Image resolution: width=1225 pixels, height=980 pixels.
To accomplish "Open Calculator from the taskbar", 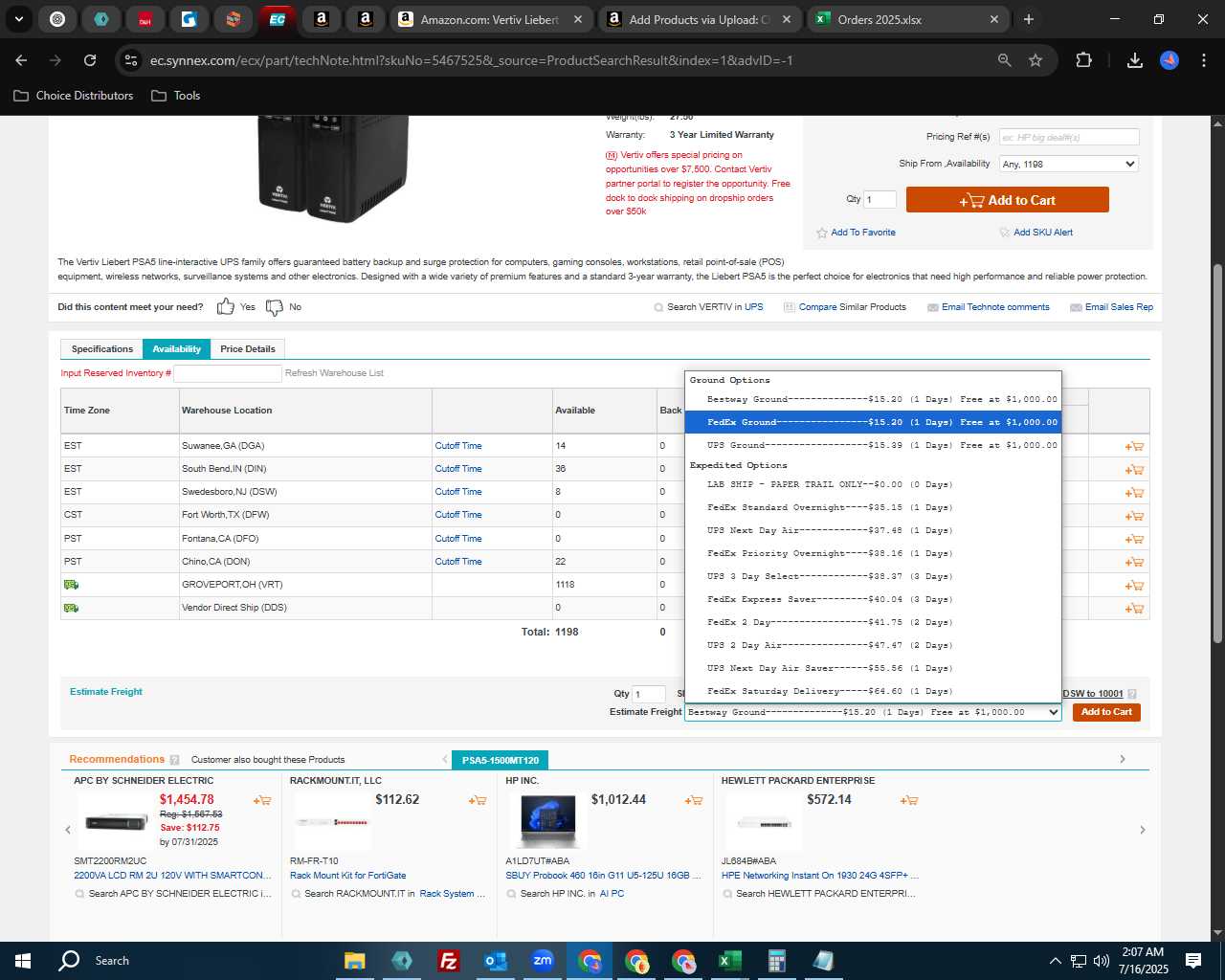I will click(x=777, y=961).
